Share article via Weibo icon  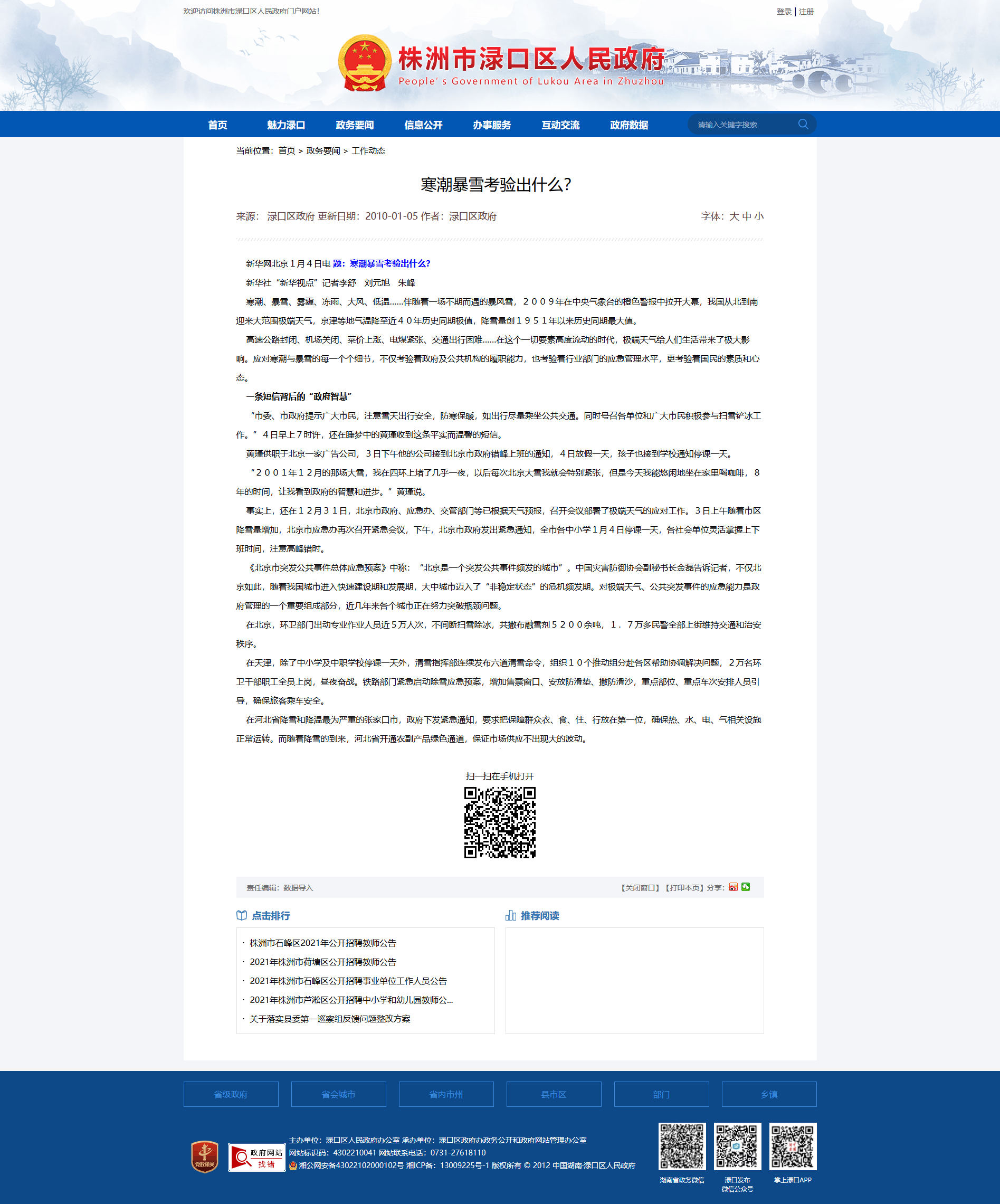tap(733, 887)
